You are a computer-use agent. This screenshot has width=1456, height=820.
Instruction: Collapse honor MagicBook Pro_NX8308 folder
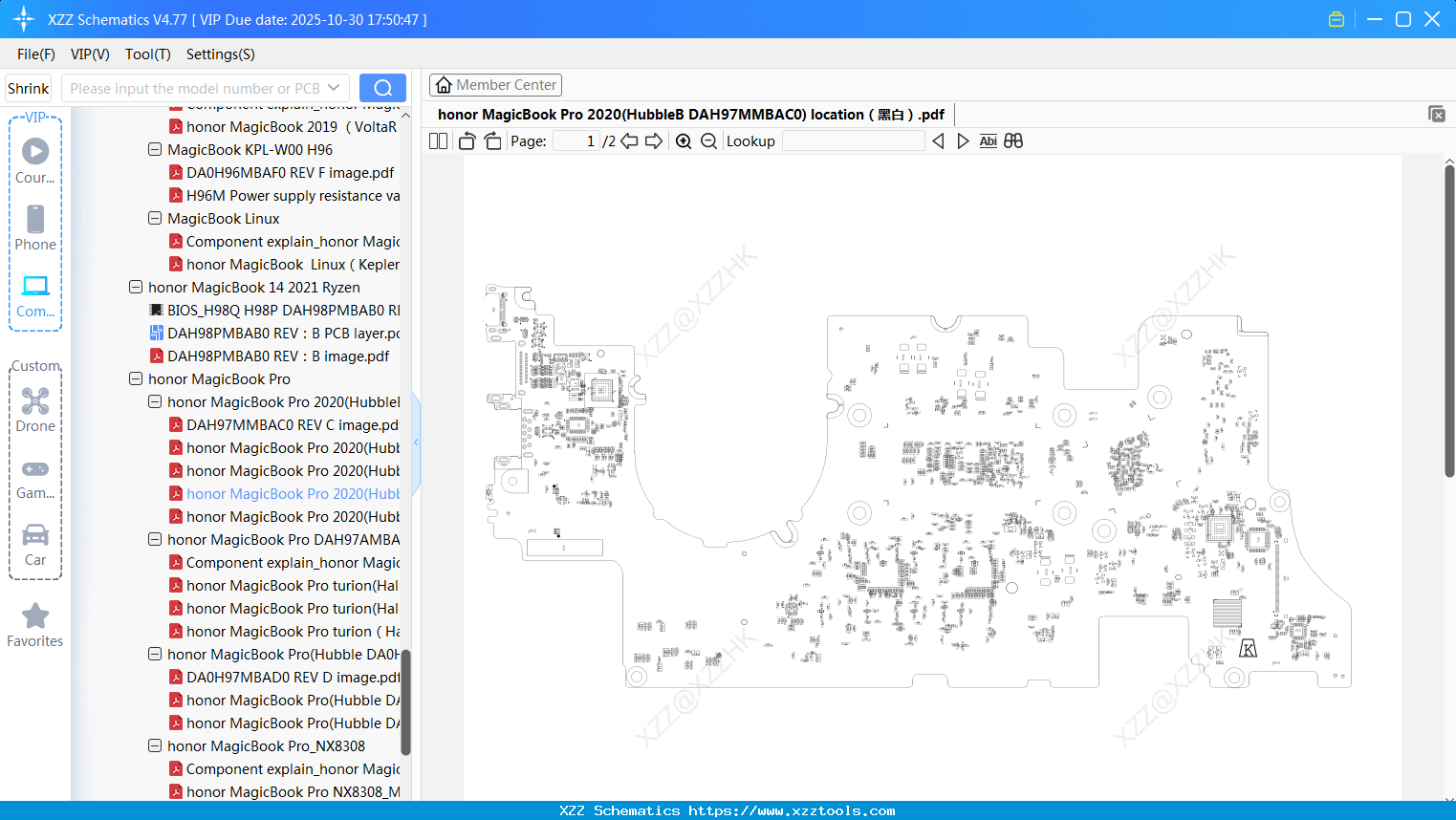tap(155, 745)
